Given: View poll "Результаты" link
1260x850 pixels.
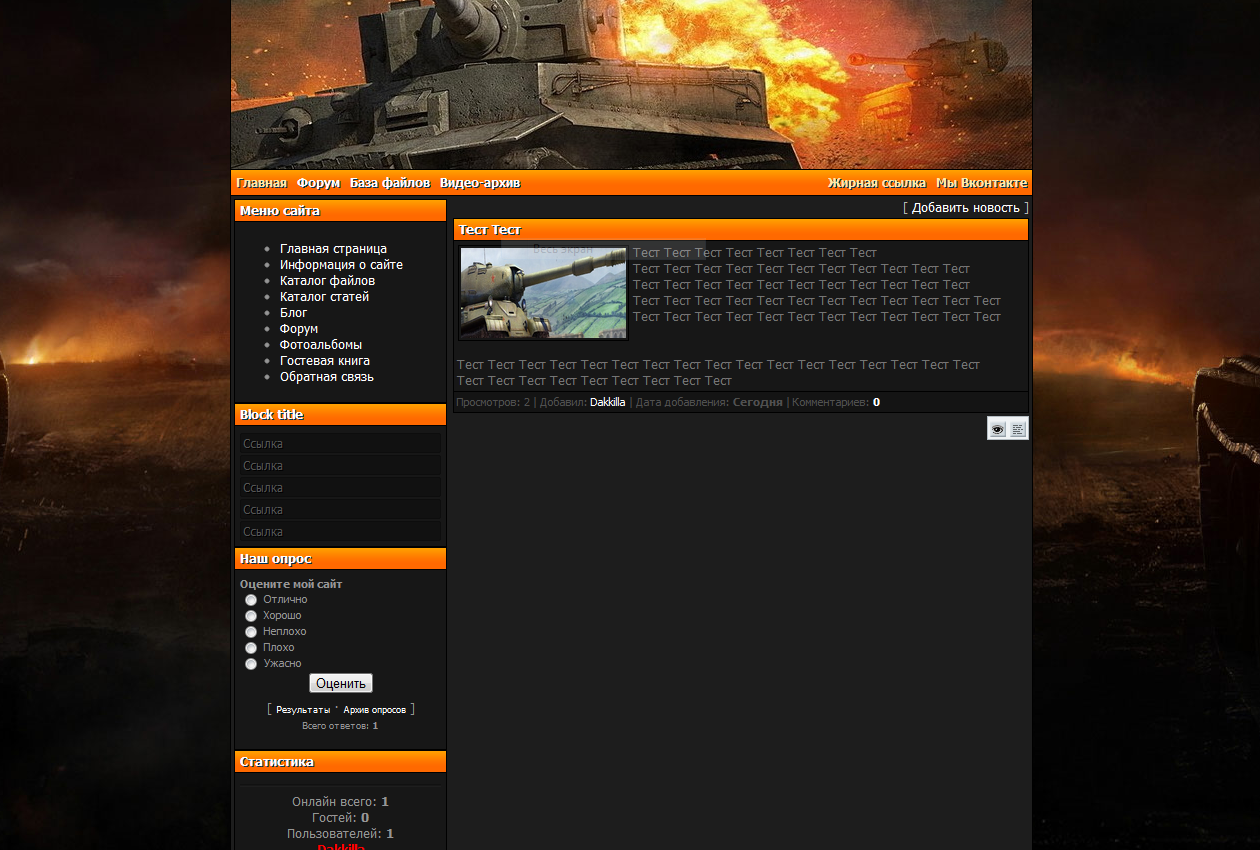Looking at the screenshot, I should 303,710.
